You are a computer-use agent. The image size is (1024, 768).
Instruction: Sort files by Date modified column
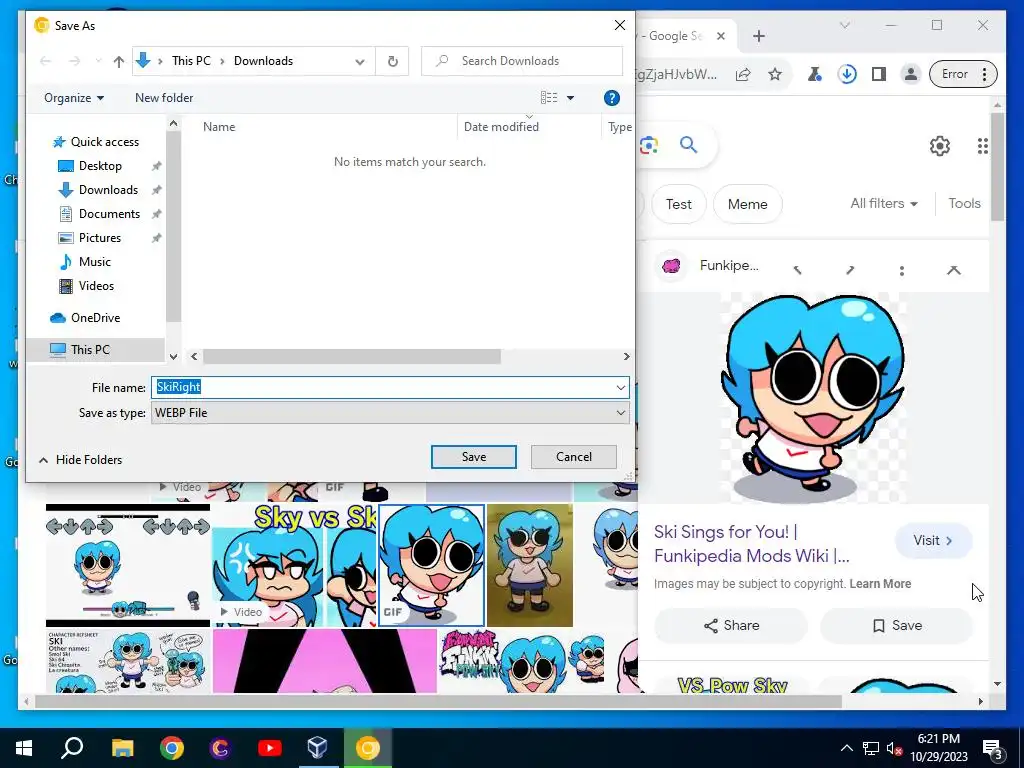pyautogui.click(x=501, y=127)
